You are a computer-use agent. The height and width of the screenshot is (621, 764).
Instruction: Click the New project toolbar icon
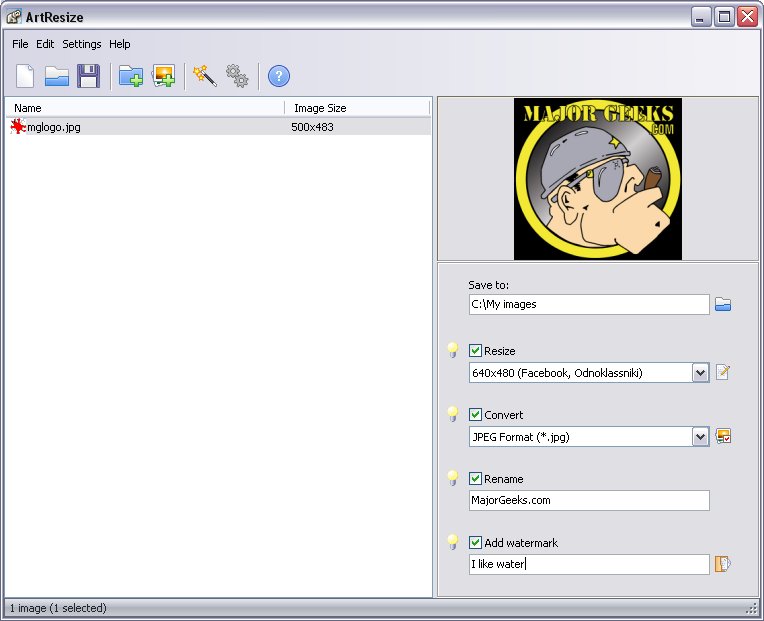click(25, 76)
